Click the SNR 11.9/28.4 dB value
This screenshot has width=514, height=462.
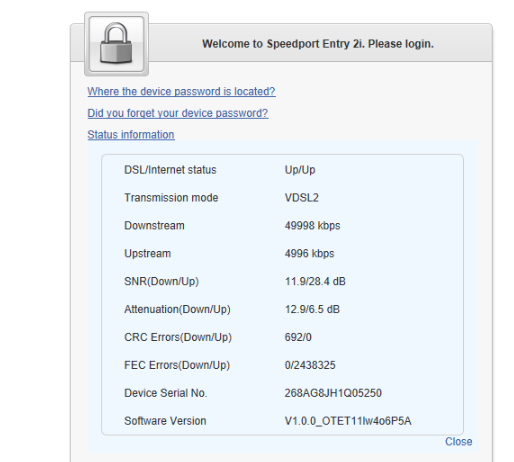pos(315,281)
